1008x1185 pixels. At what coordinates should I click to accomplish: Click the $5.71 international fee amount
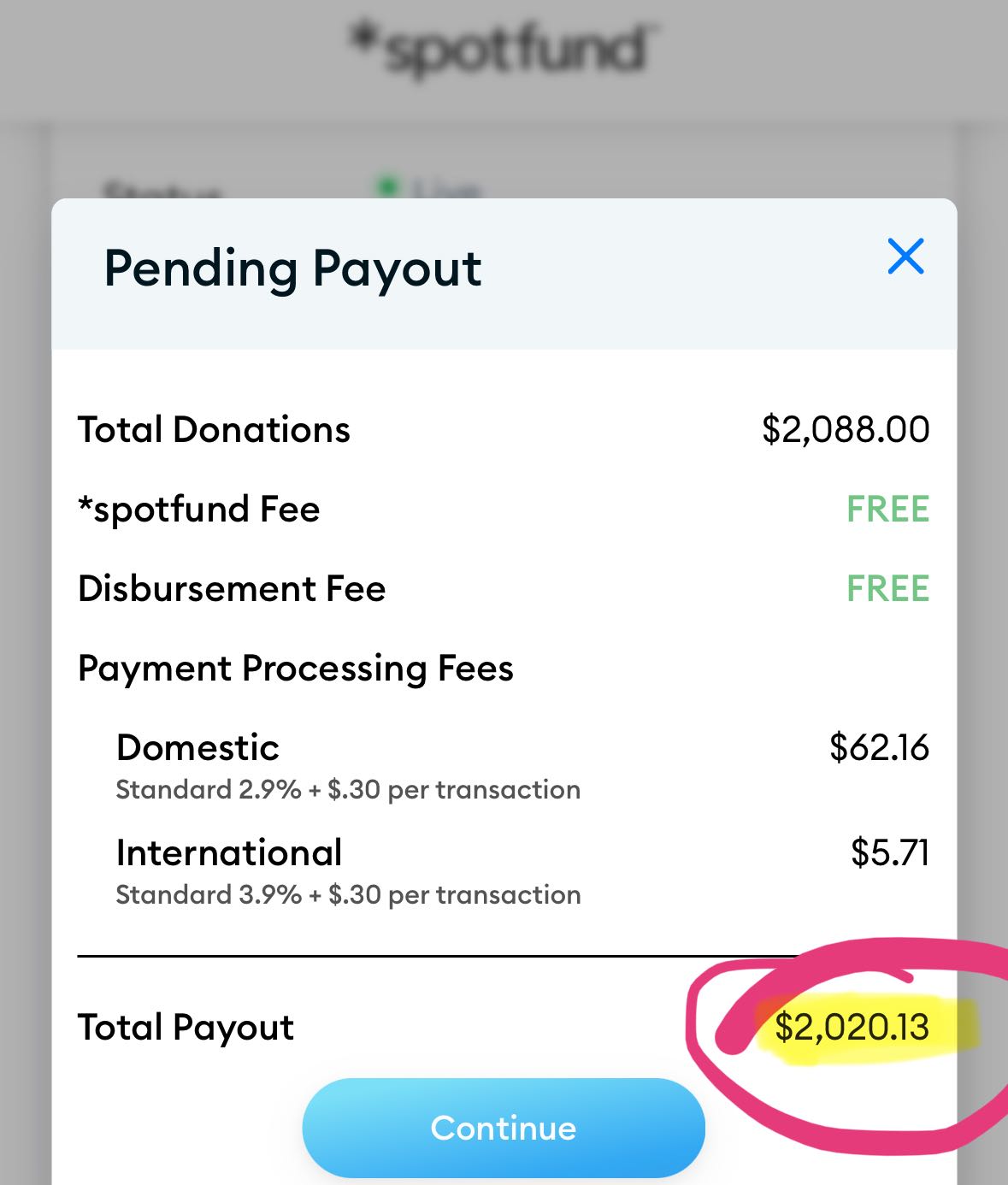pos(889,853)
